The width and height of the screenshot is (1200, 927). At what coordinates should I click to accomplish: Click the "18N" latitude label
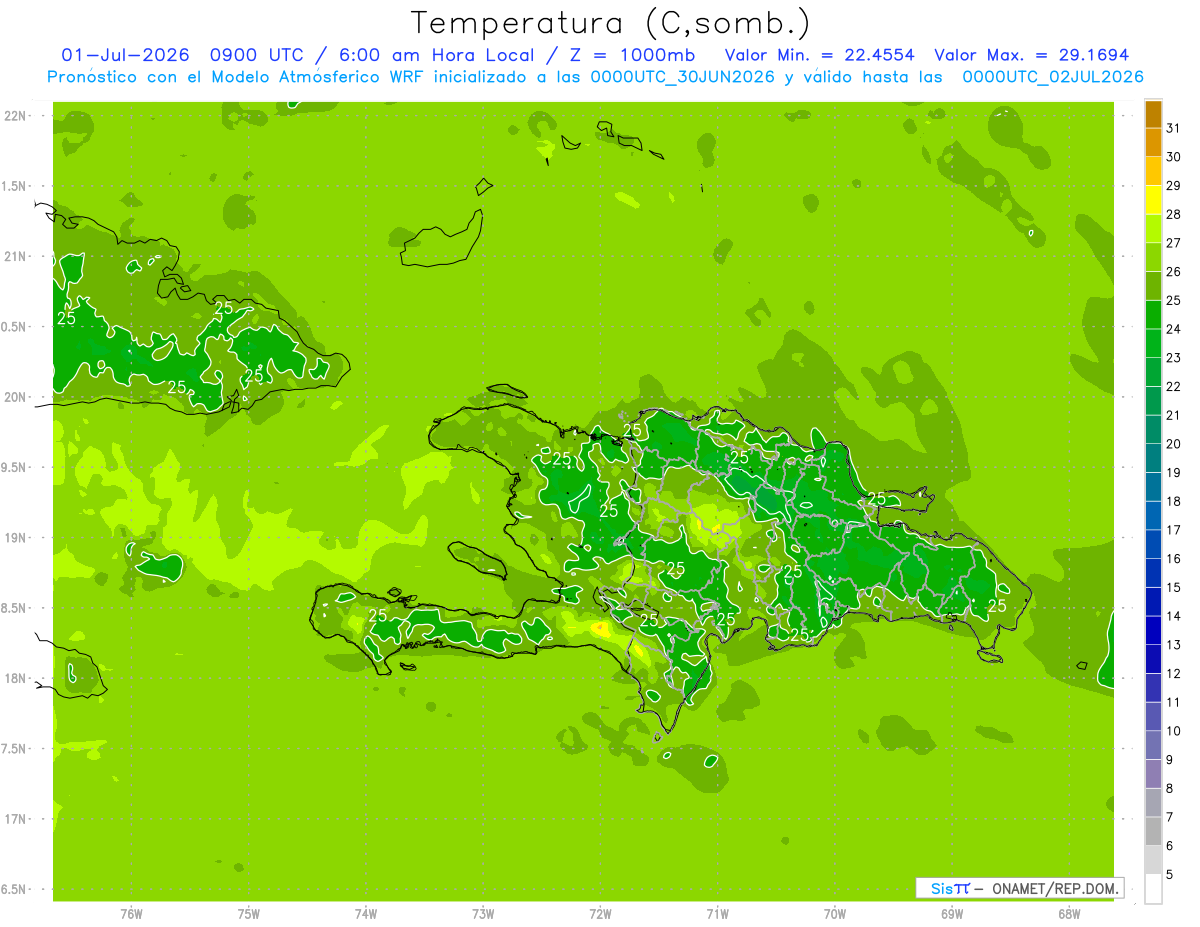[16, 679]
